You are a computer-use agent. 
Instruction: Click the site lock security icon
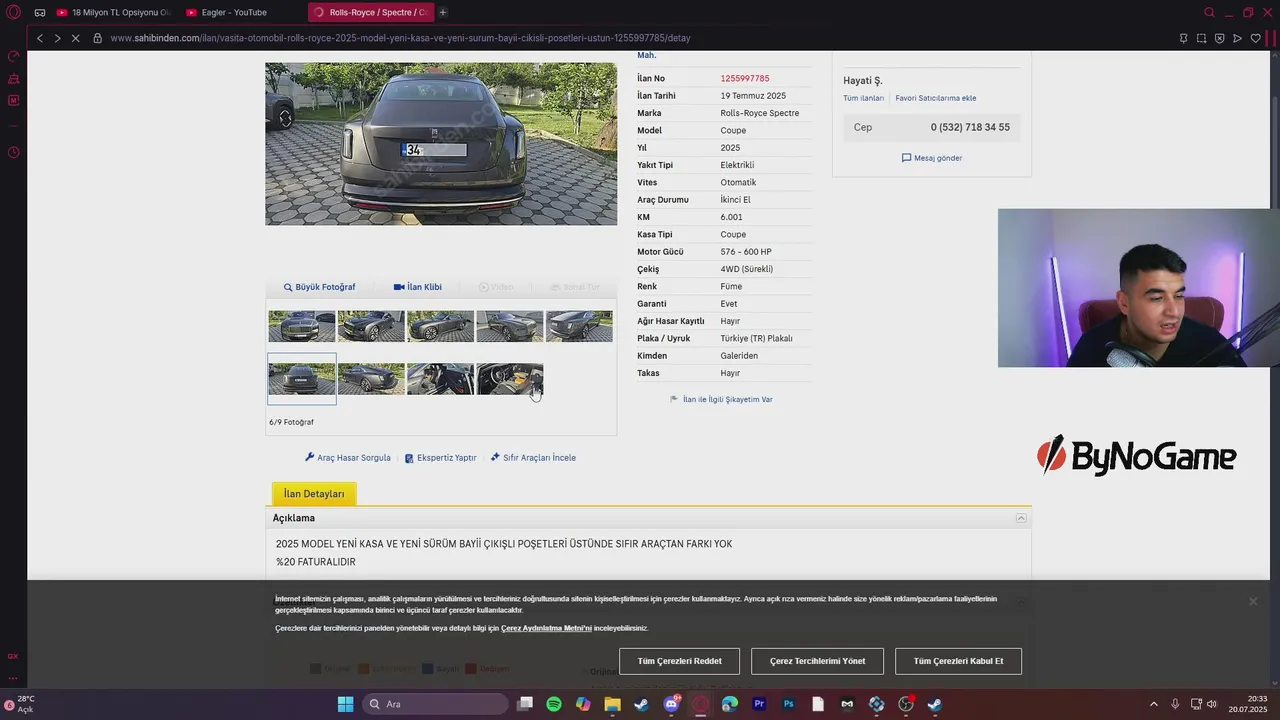pyautogui.click(x=97, y=38)
